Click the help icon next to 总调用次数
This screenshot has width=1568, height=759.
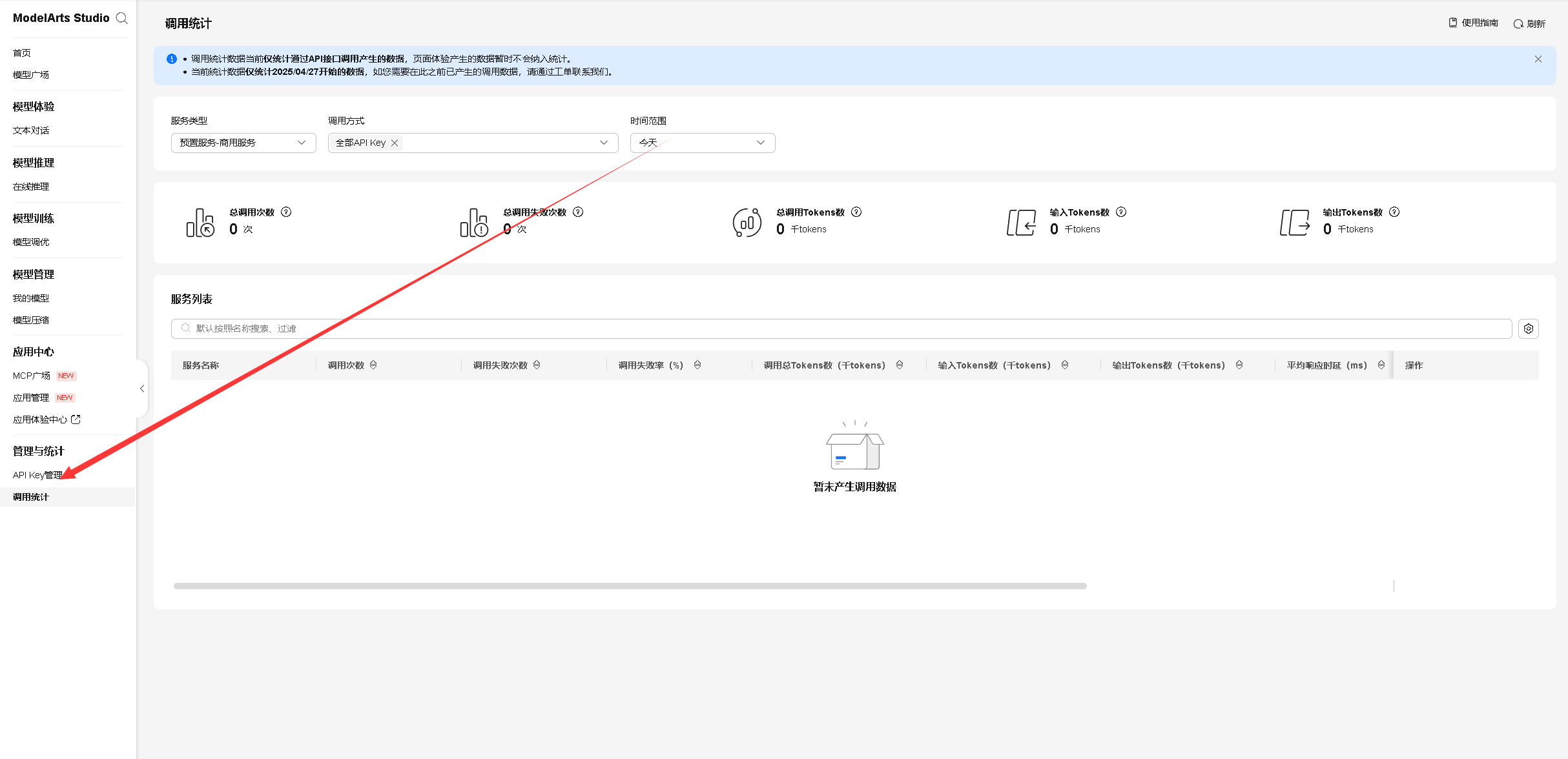click(x=286, y=212)
